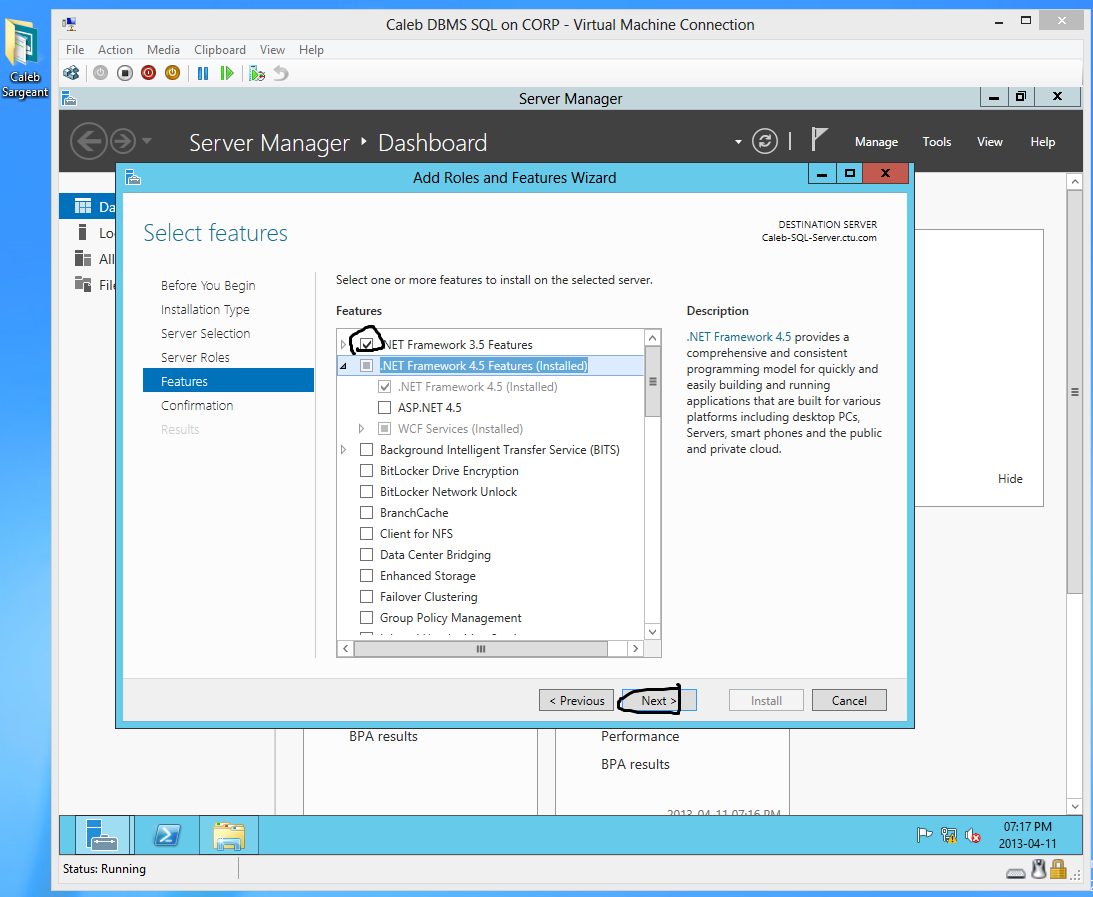Go back in Server Manager navigation
This screenshot has width=1093, height=897.
coord(89,141)
